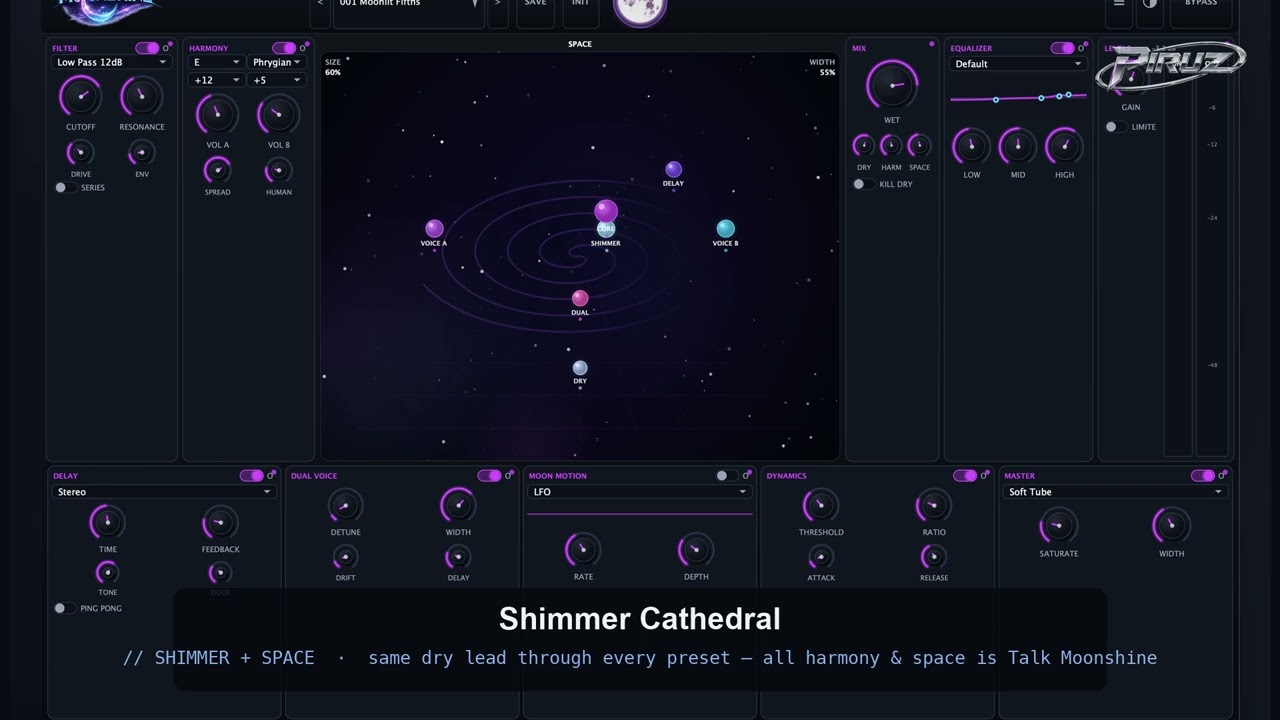The image size is (1280, 720).
Task: Open the LFO Moon Motion dropdown
Action: click(x=639, y=492)
